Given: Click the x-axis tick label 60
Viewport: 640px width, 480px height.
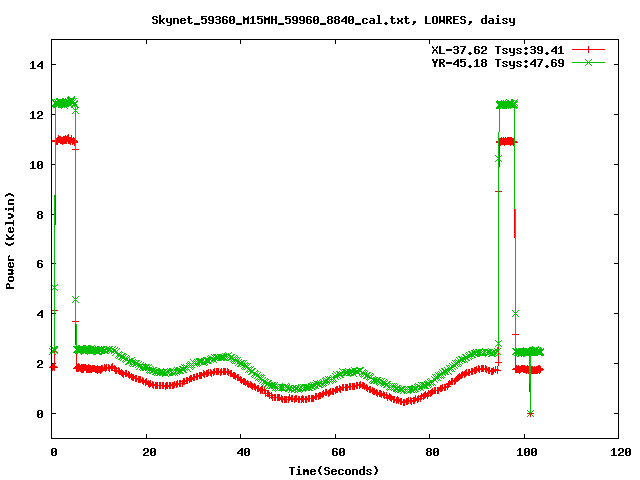Looking at the screenshot, I should (x=338, y=452).
